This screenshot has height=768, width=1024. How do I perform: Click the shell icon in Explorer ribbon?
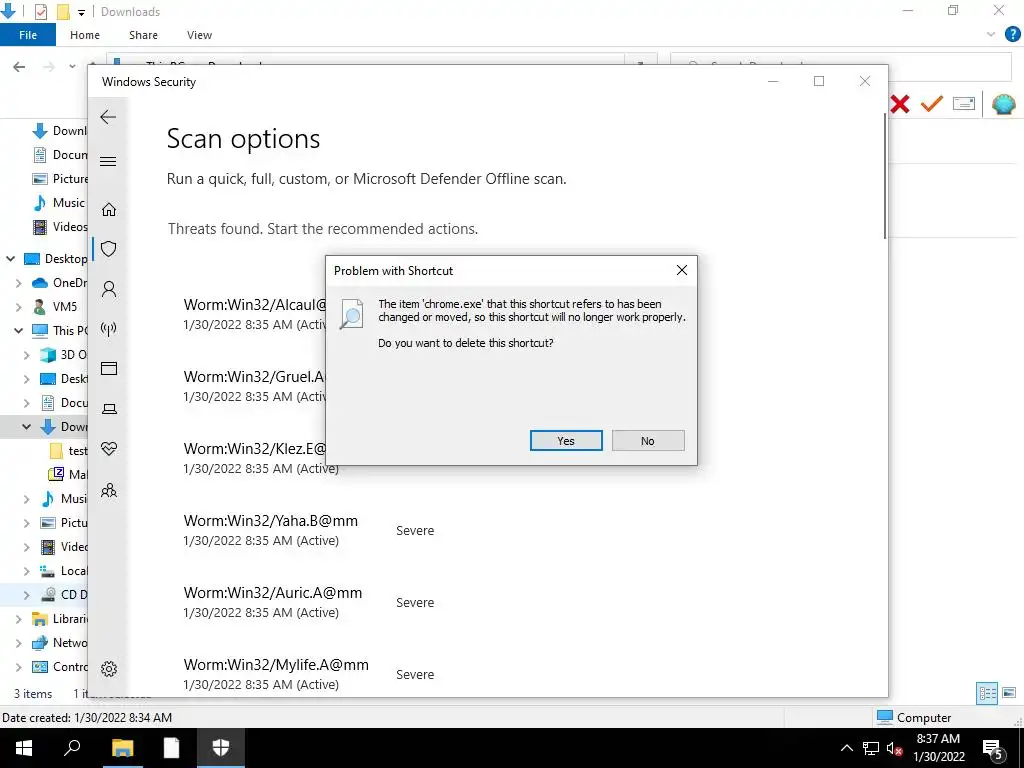[x=1004, y=104]
